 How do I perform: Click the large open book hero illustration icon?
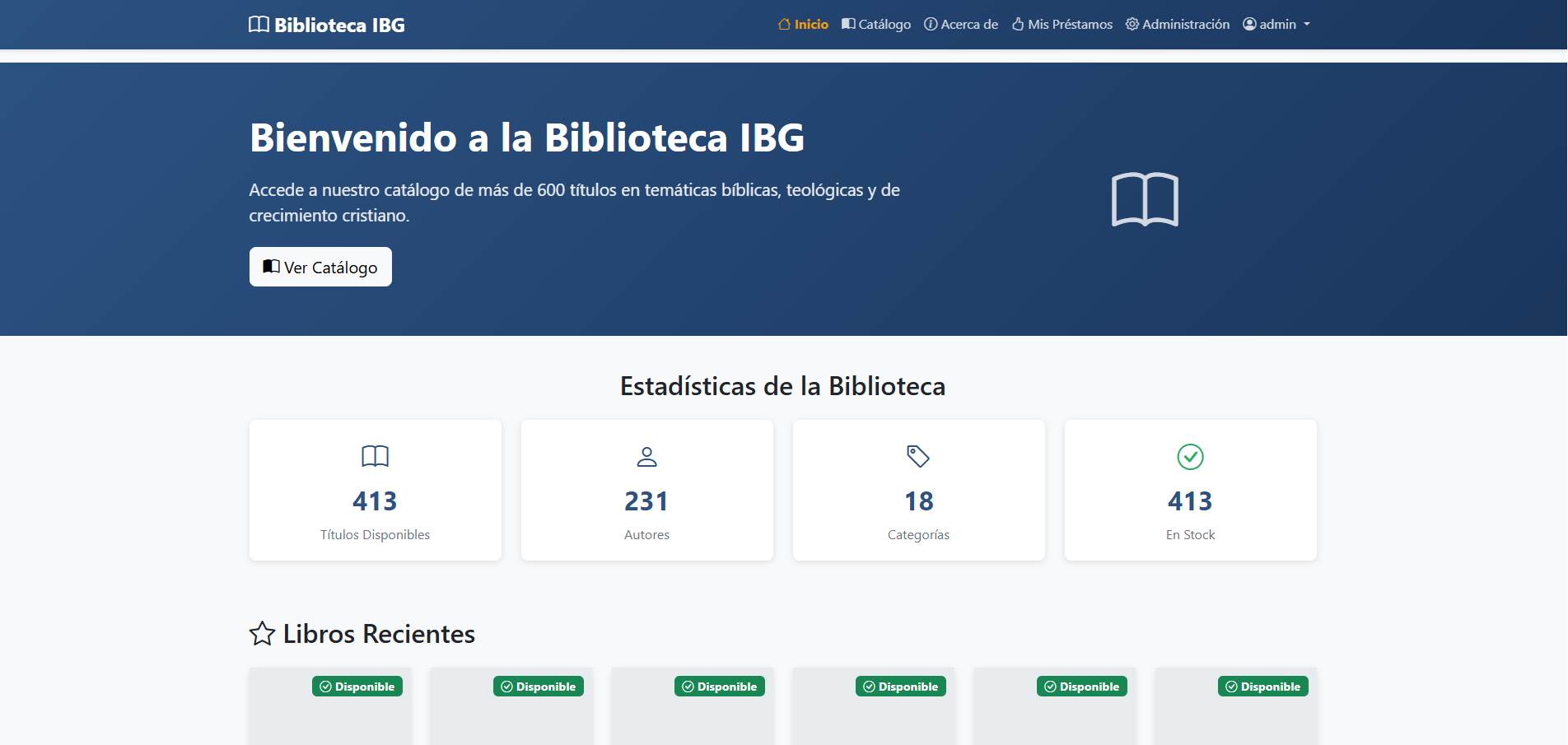coord(1145,199)
